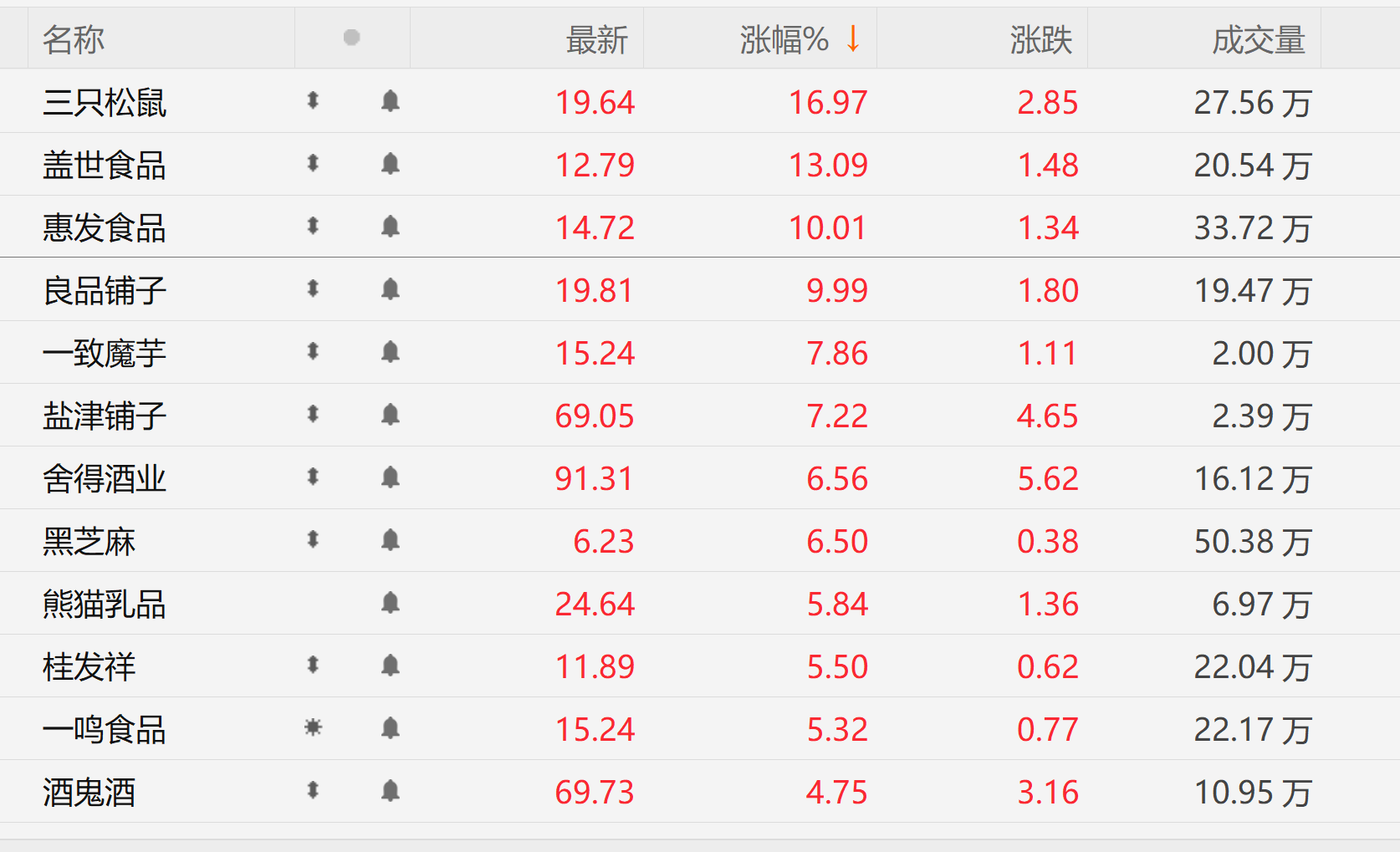Toggle the alert bell for 良品铺子
Viewport: 1400px width, 852px height.
tap(390, 289)
